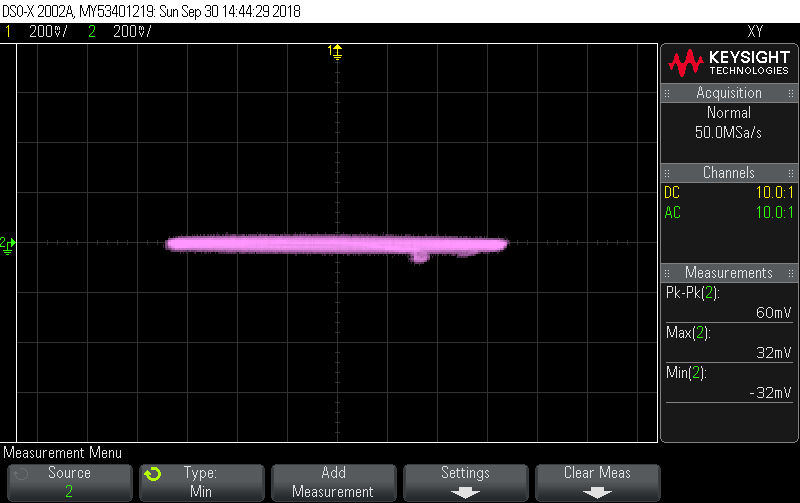Click the yellow DC coupling label
The image size is (800, 503).
(672, 192)
